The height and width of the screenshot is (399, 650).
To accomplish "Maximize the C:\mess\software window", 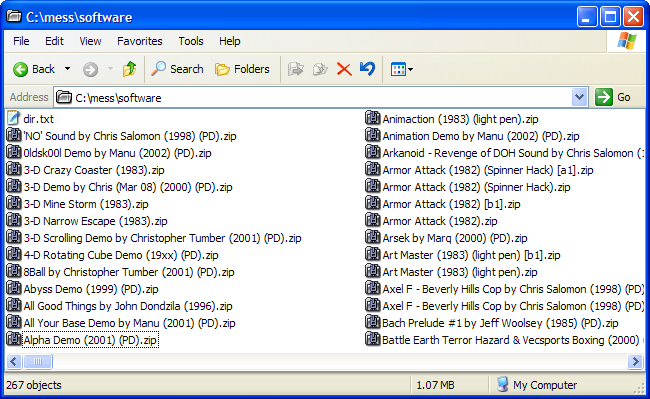I will (610, 17).
